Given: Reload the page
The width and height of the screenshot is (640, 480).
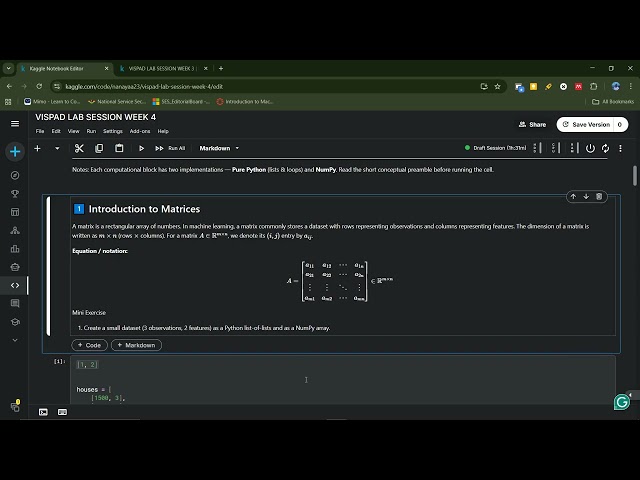Looking at the screenshot, I should (39, 87).
